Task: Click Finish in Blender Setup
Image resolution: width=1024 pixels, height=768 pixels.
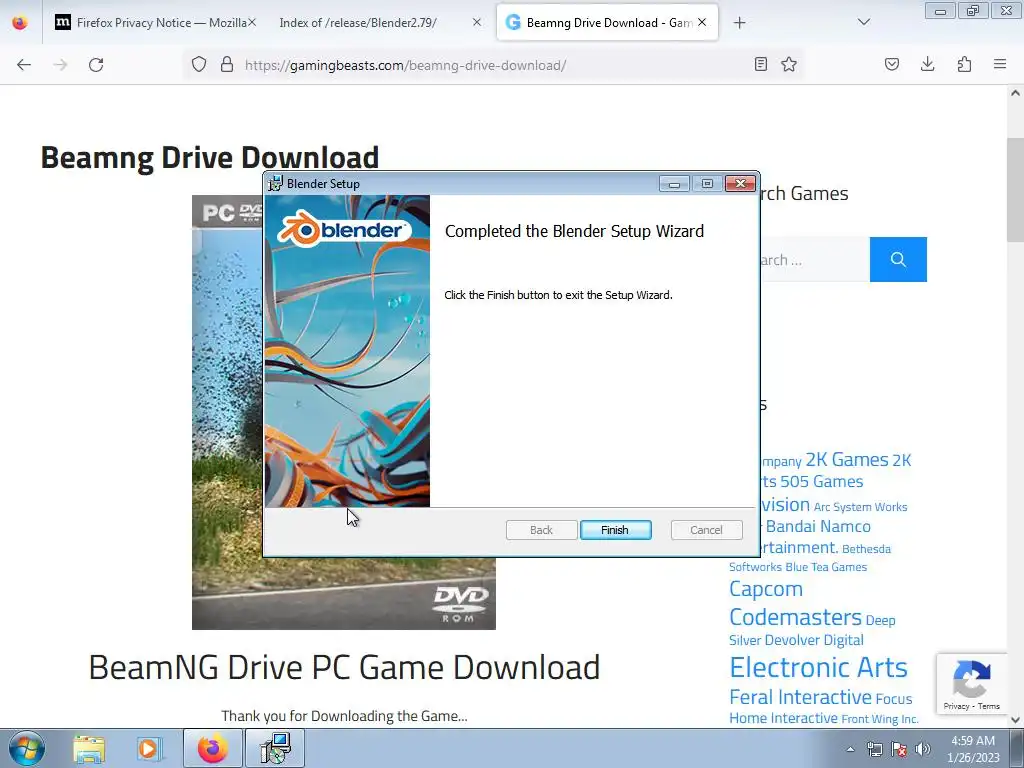Action: coord(615,530)
